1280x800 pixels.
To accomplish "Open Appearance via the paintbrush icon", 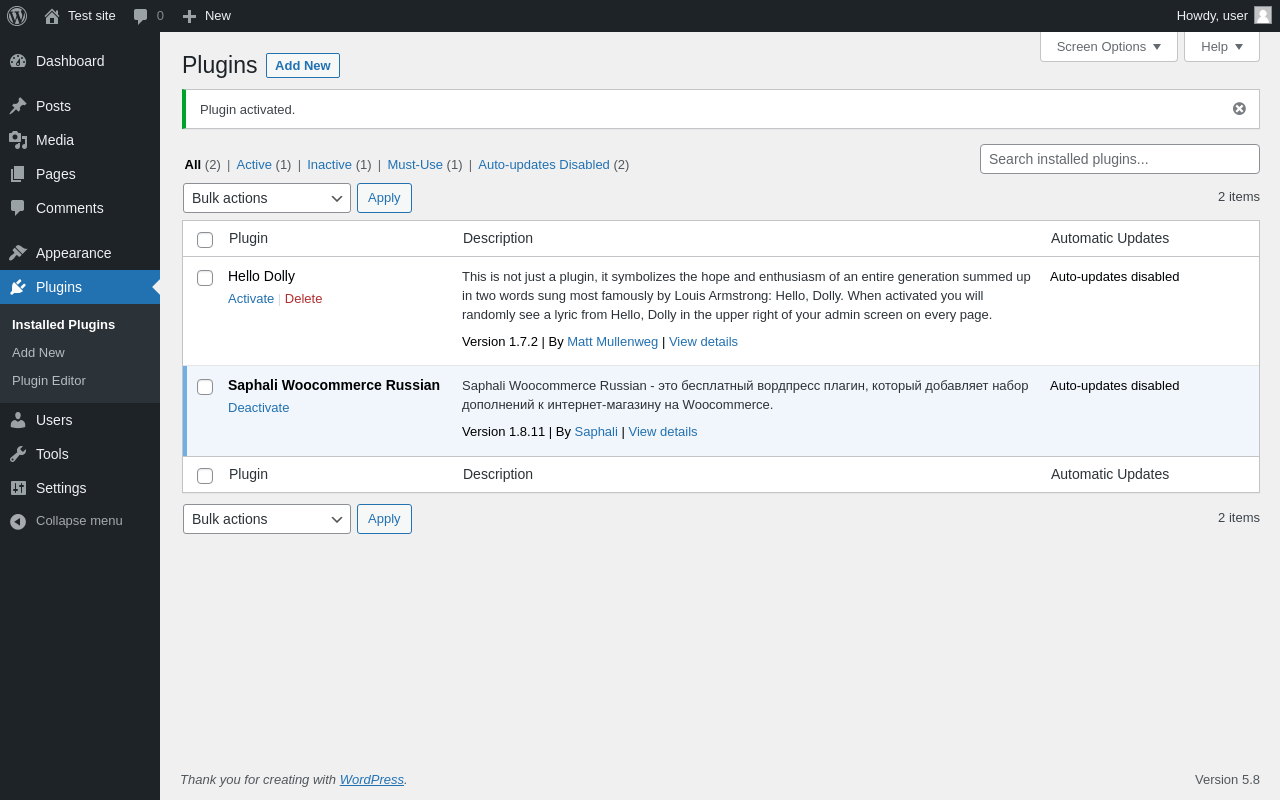I will [x=18, y=253].
